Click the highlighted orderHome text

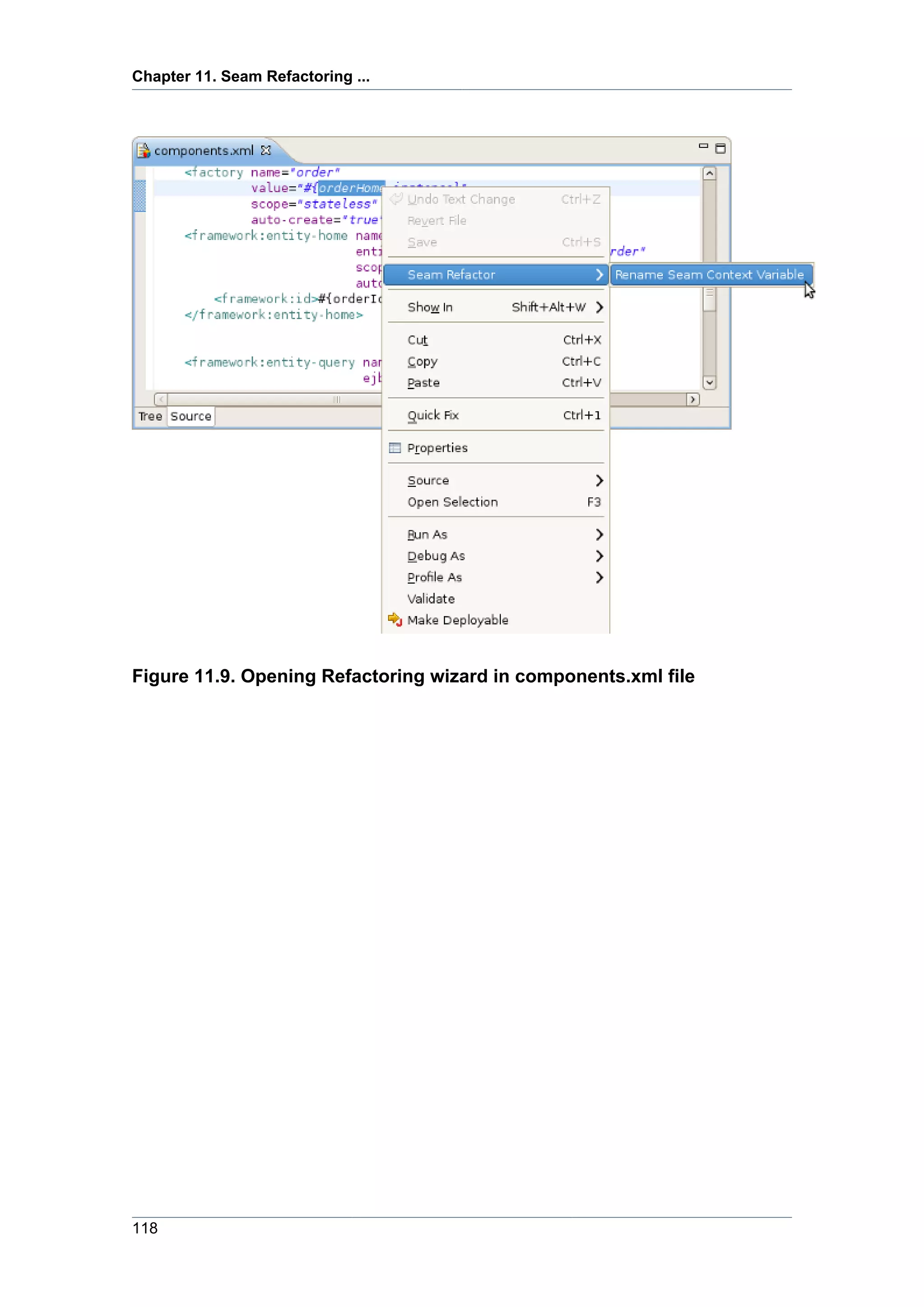351,188
